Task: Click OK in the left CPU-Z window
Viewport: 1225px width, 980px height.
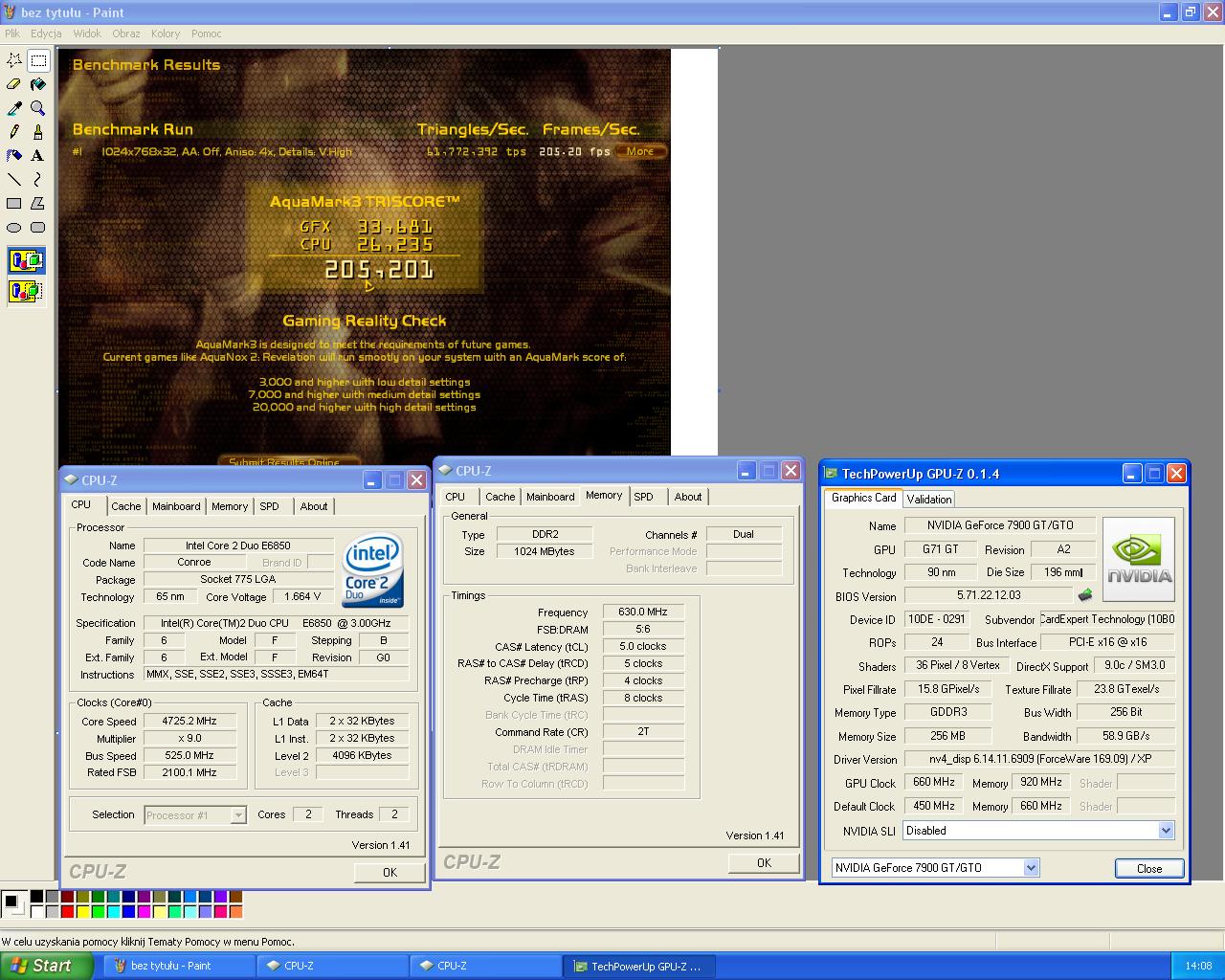Action: coord(390,872)
